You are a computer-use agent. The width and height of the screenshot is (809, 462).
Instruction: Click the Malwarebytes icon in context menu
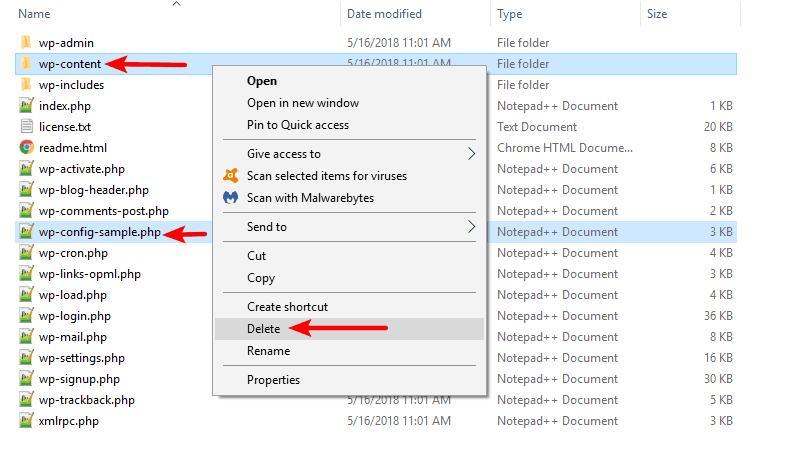click(x=231, y=198)
